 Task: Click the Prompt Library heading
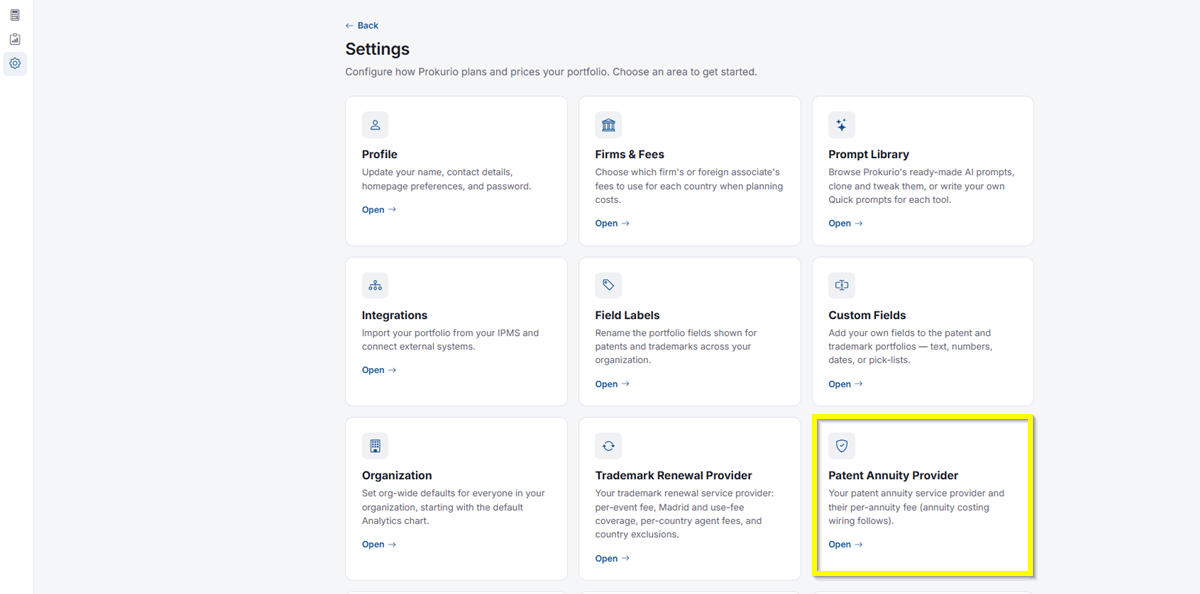[x=869, y=154]
